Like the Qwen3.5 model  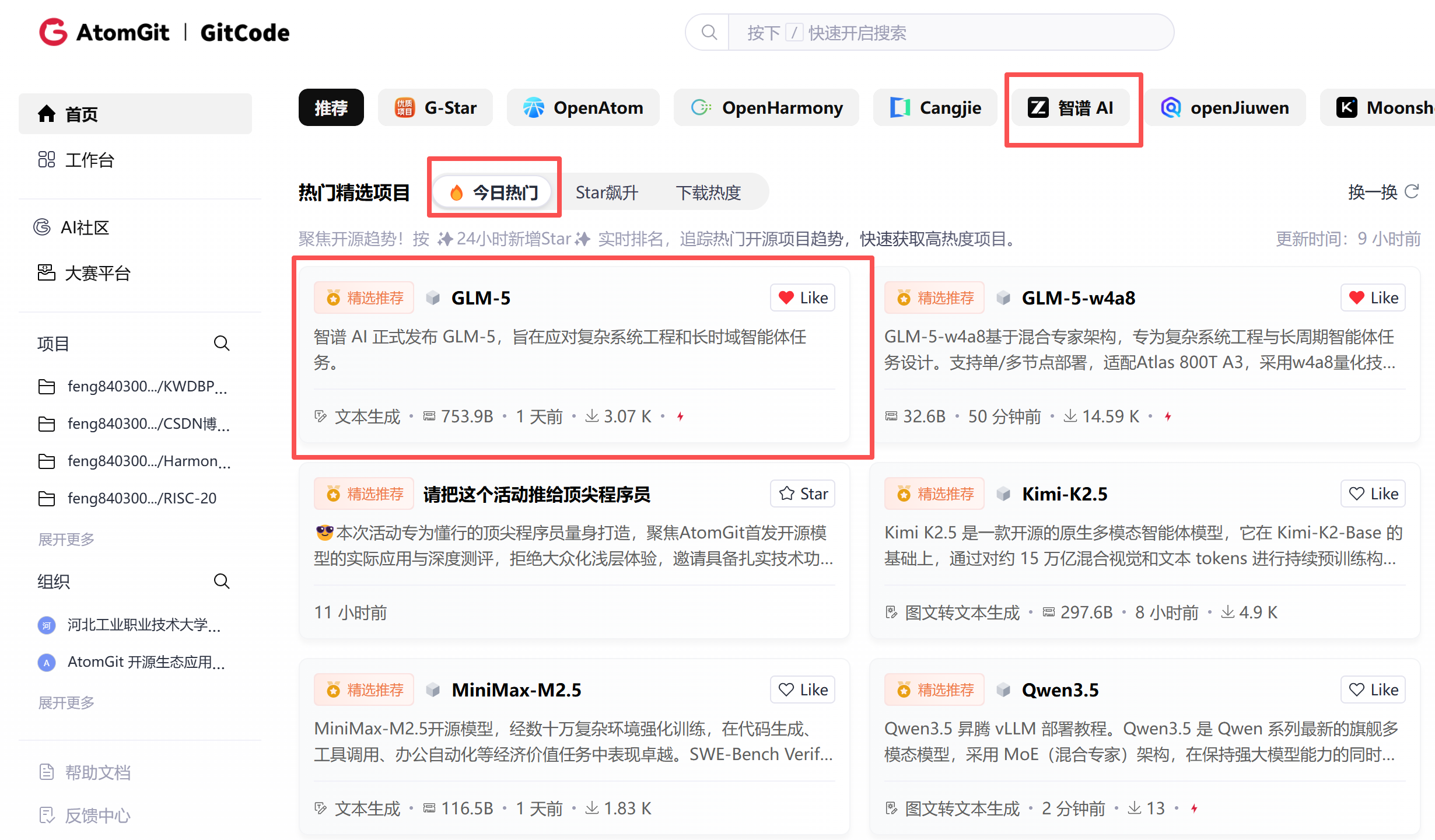click(x=1373, y=690)
